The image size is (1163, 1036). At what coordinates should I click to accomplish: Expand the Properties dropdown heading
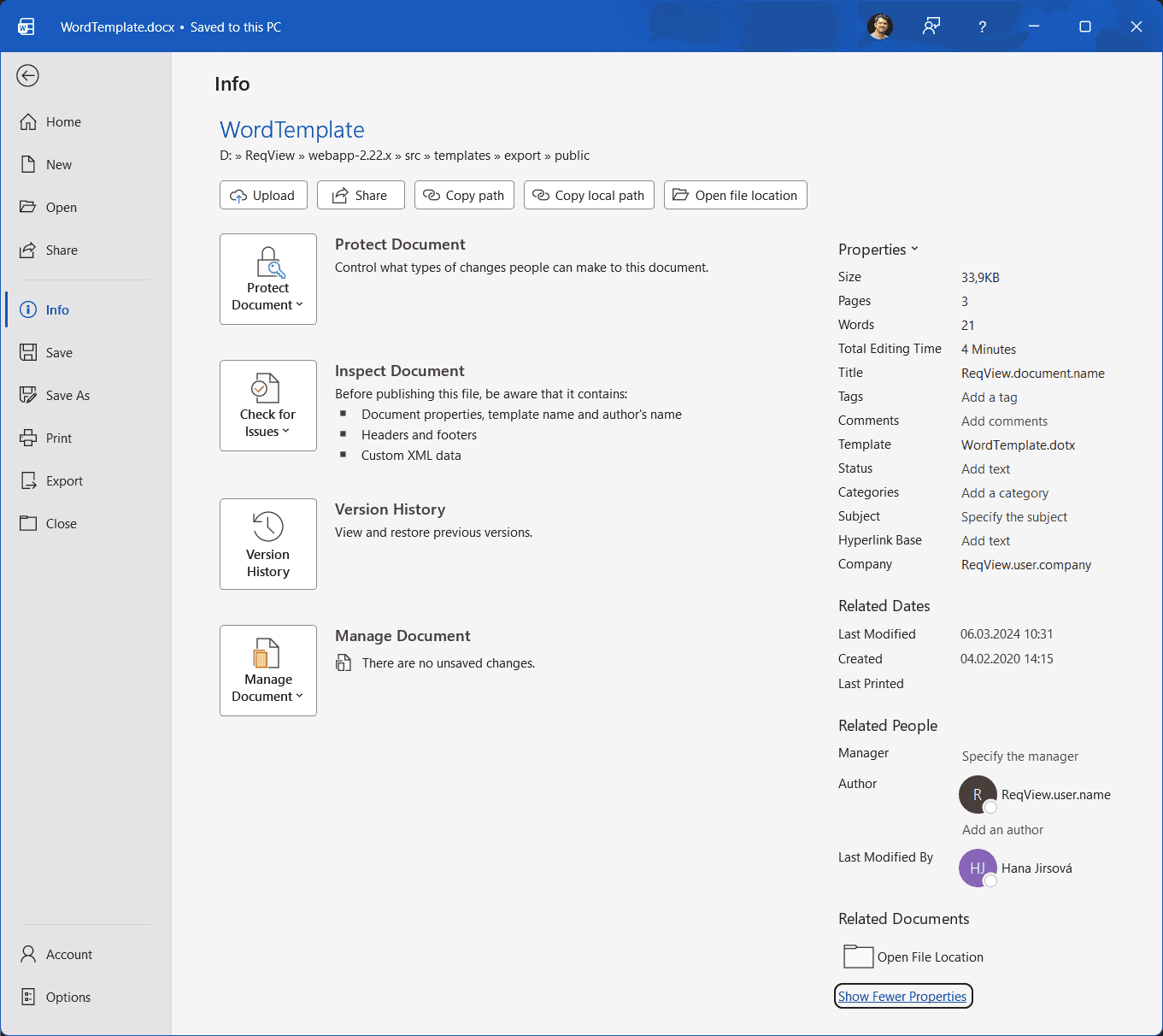click(878, 250)
